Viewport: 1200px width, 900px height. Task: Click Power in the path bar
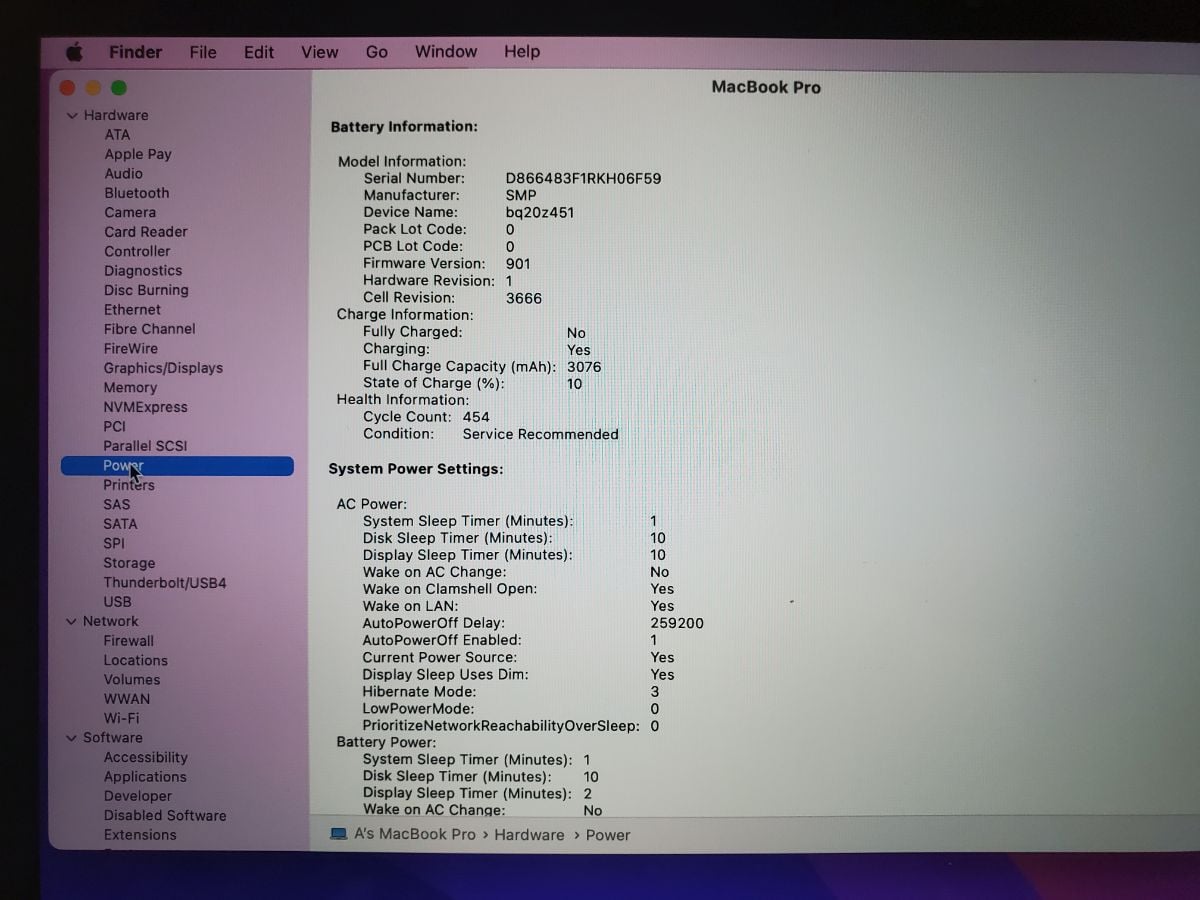tap(608, 835)
